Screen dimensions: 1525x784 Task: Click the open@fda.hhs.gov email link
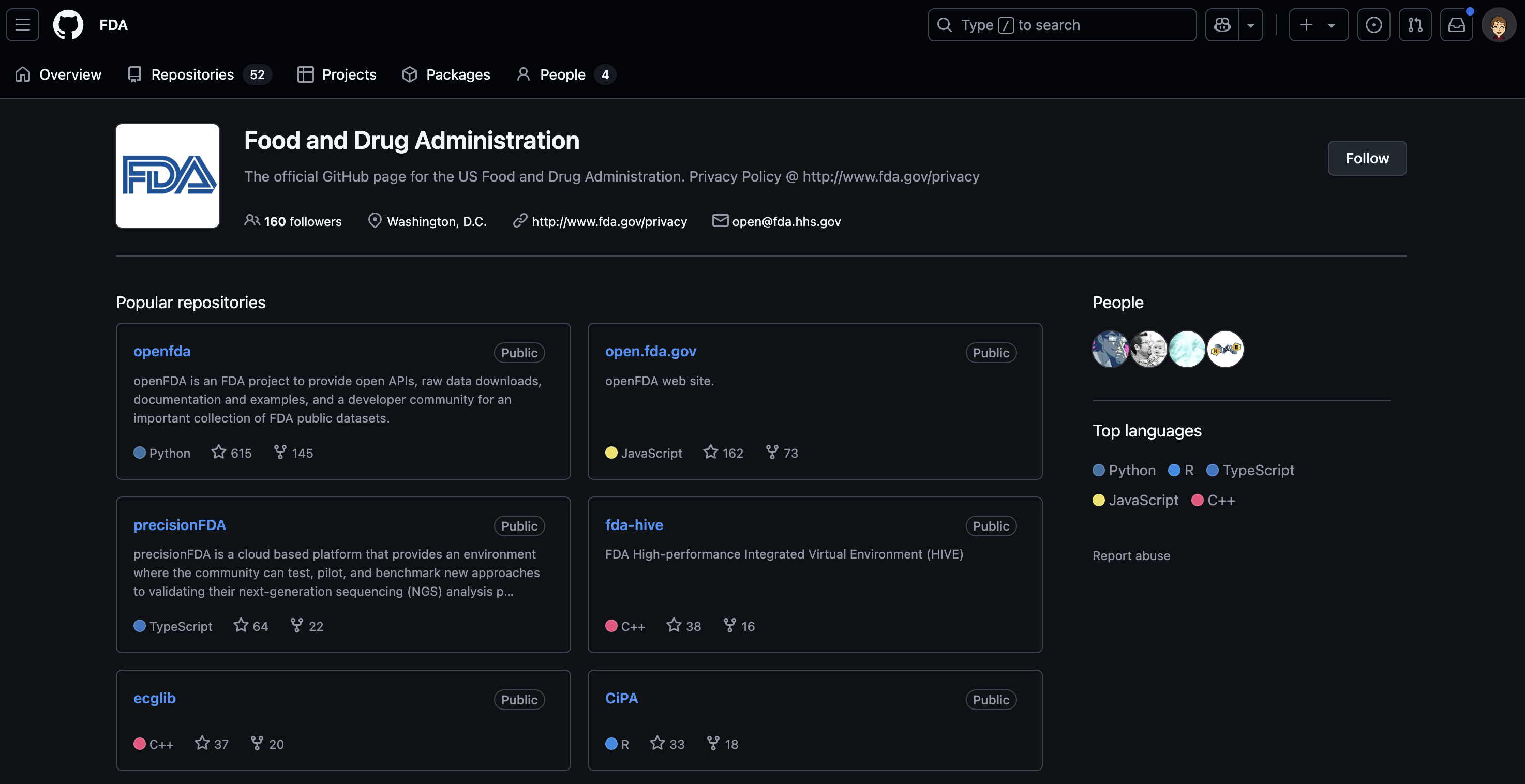(x=786, y=221)
